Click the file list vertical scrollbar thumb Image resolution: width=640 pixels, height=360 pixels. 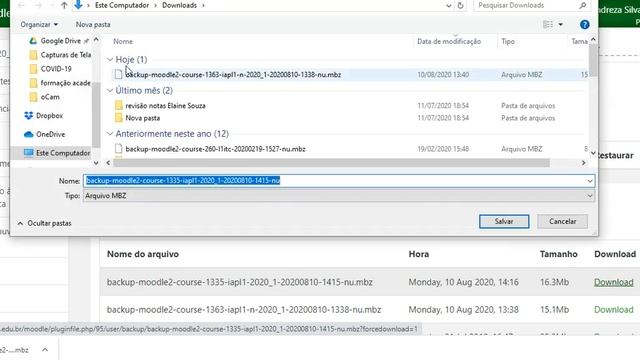593,60
